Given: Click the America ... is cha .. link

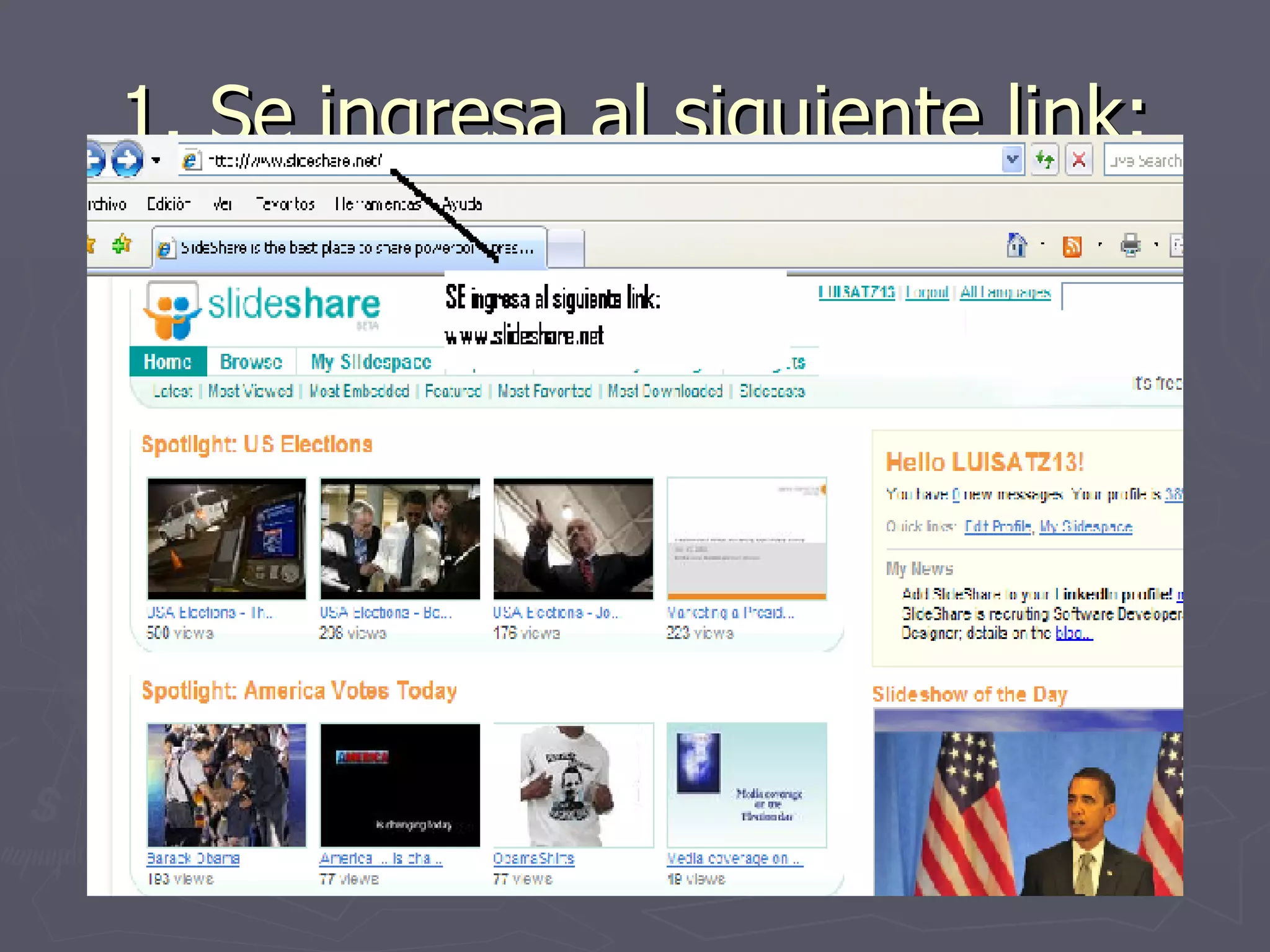Looking at the screenshot, I should (381, 858).
